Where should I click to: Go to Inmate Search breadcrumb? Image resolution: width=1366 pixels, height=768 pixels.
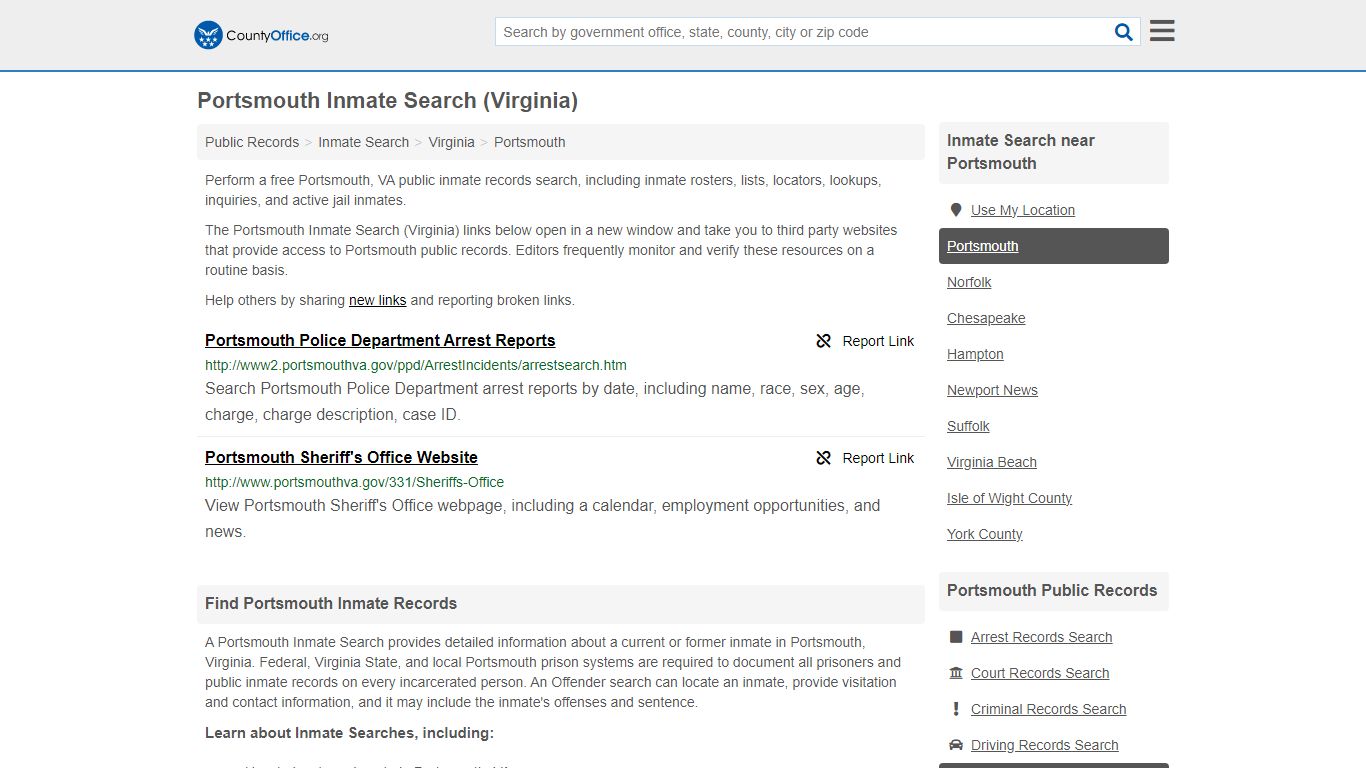click(363, 142)
